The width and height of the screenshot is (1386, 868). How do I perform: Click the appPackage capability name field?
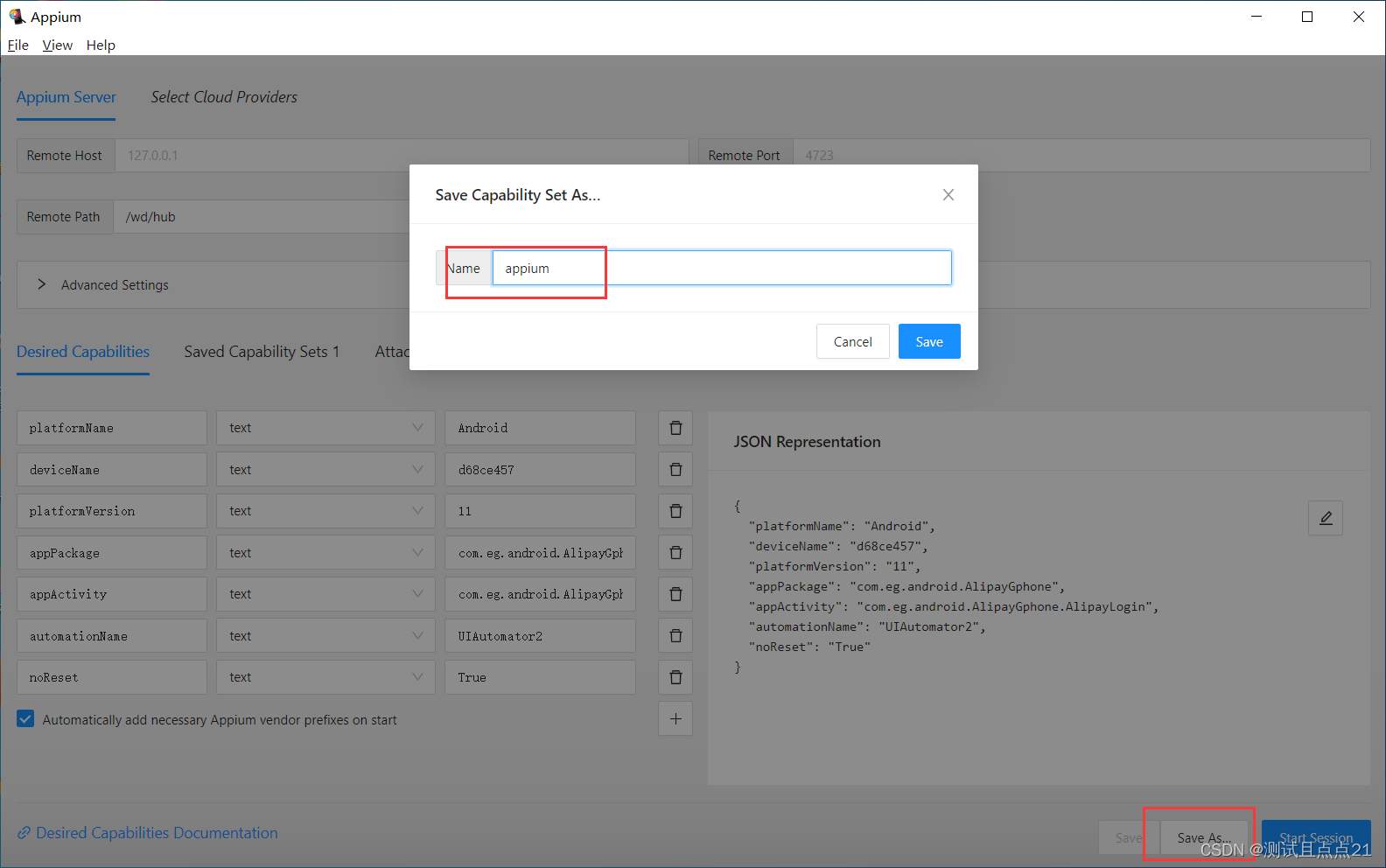coord(112,553)
